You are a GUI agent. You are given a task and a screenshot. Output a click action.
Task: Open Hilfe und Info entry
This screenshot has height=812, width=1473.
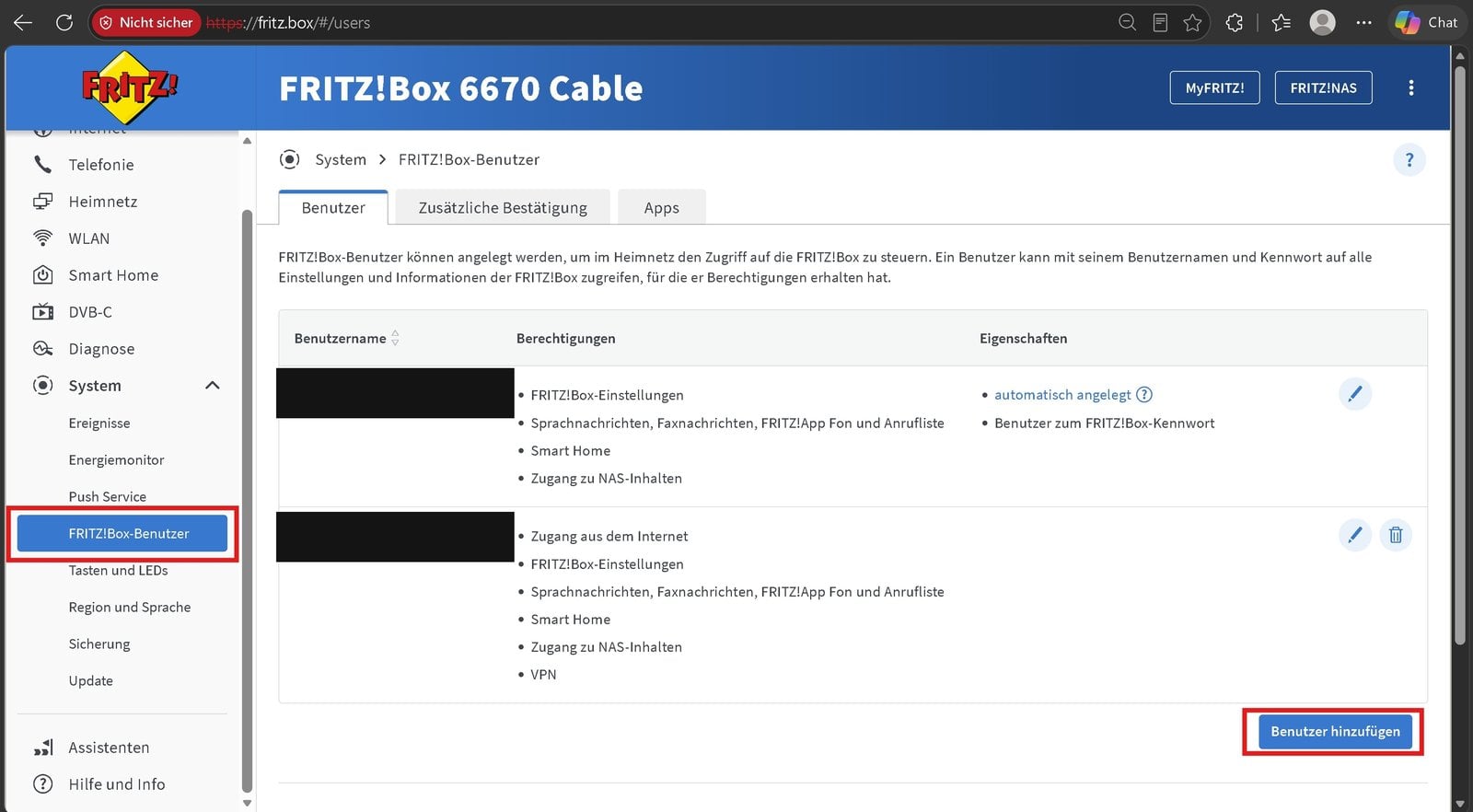point(117,784)
